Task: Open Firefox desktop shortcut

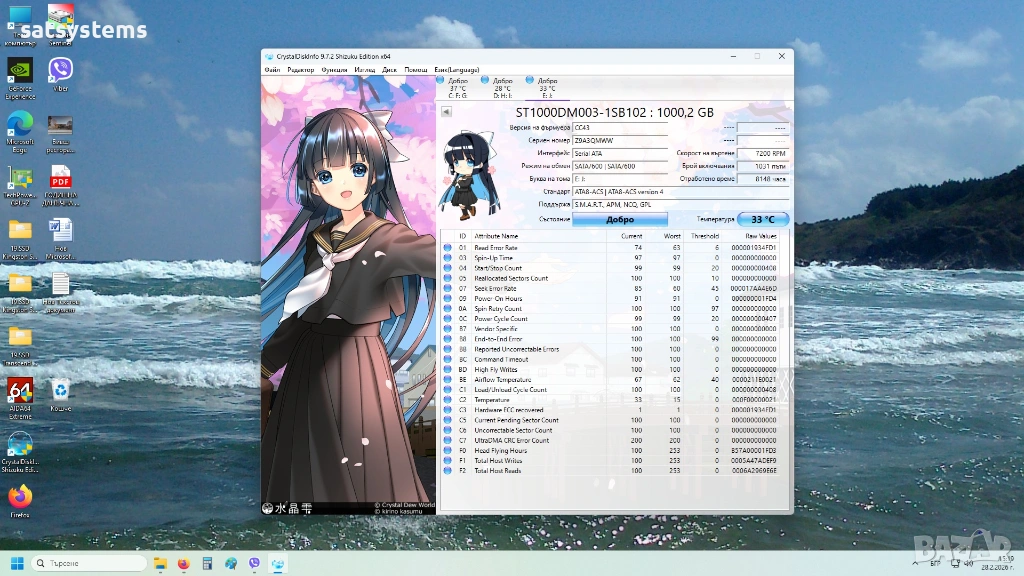Action: tap(20, 500)
